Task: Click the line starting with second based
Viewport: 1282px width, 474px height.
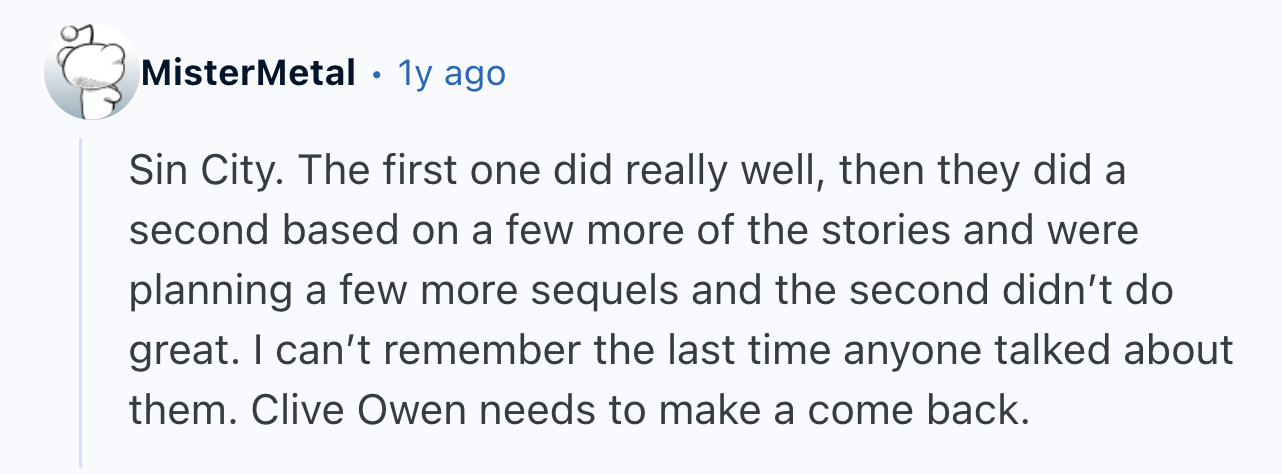Action: [634, 232]
